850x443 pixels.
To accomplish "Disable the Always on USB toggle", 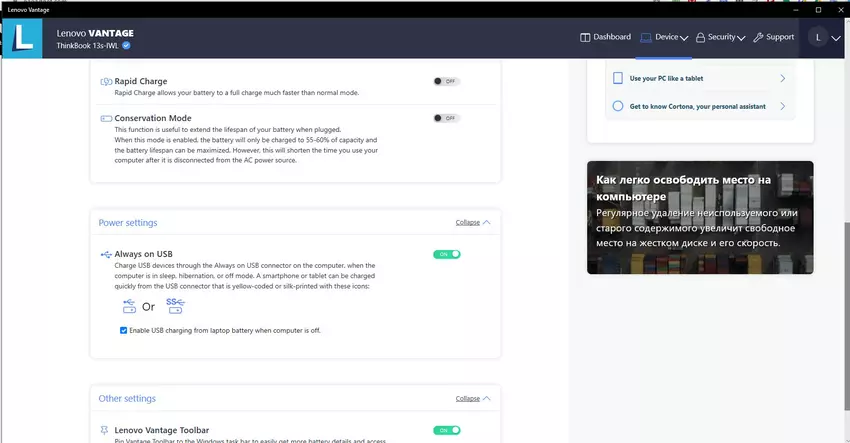I will coord(446,254).
